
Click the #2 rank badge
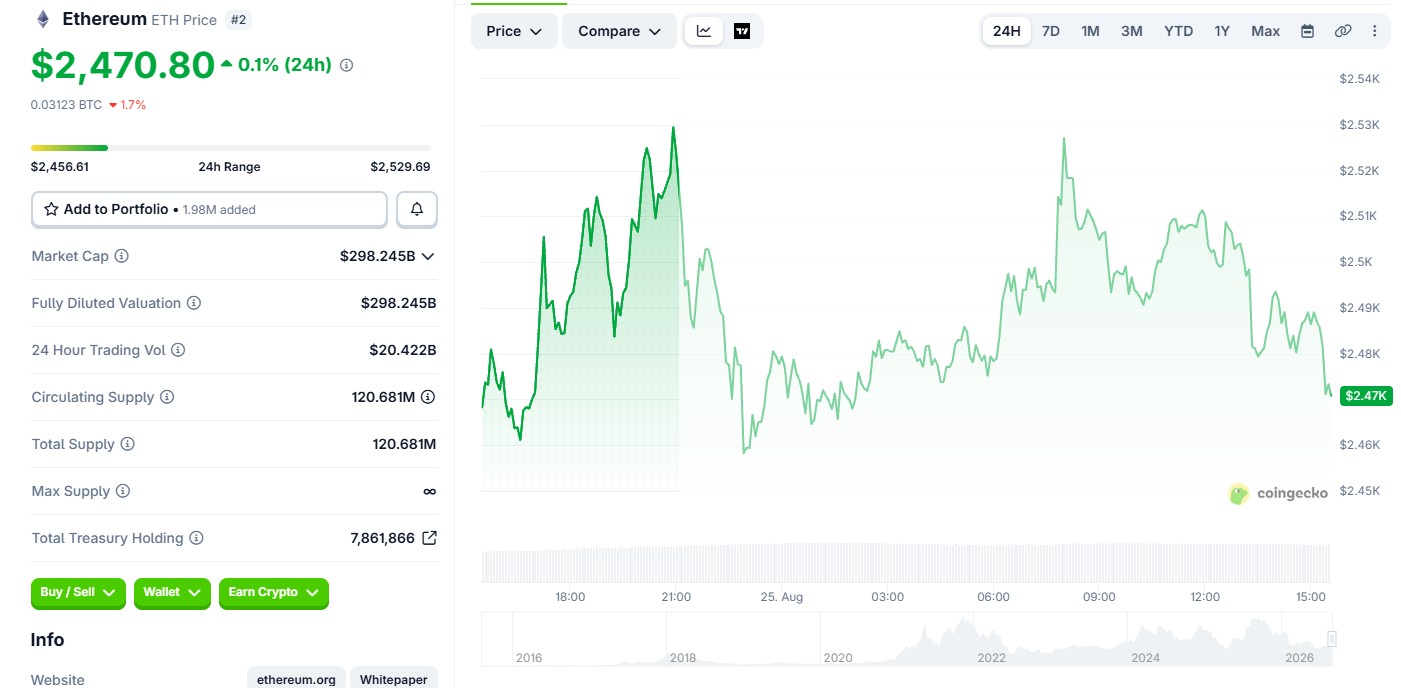(x=238, y=19)
